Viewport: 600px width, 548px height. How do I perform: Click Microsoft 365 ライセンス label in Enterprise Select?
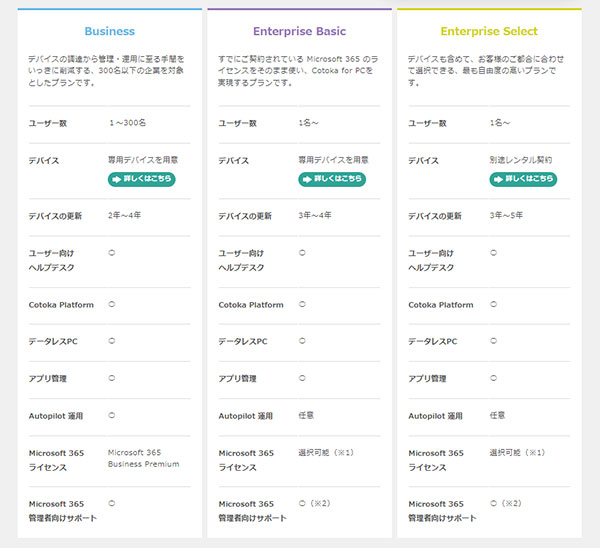point(436,460)
